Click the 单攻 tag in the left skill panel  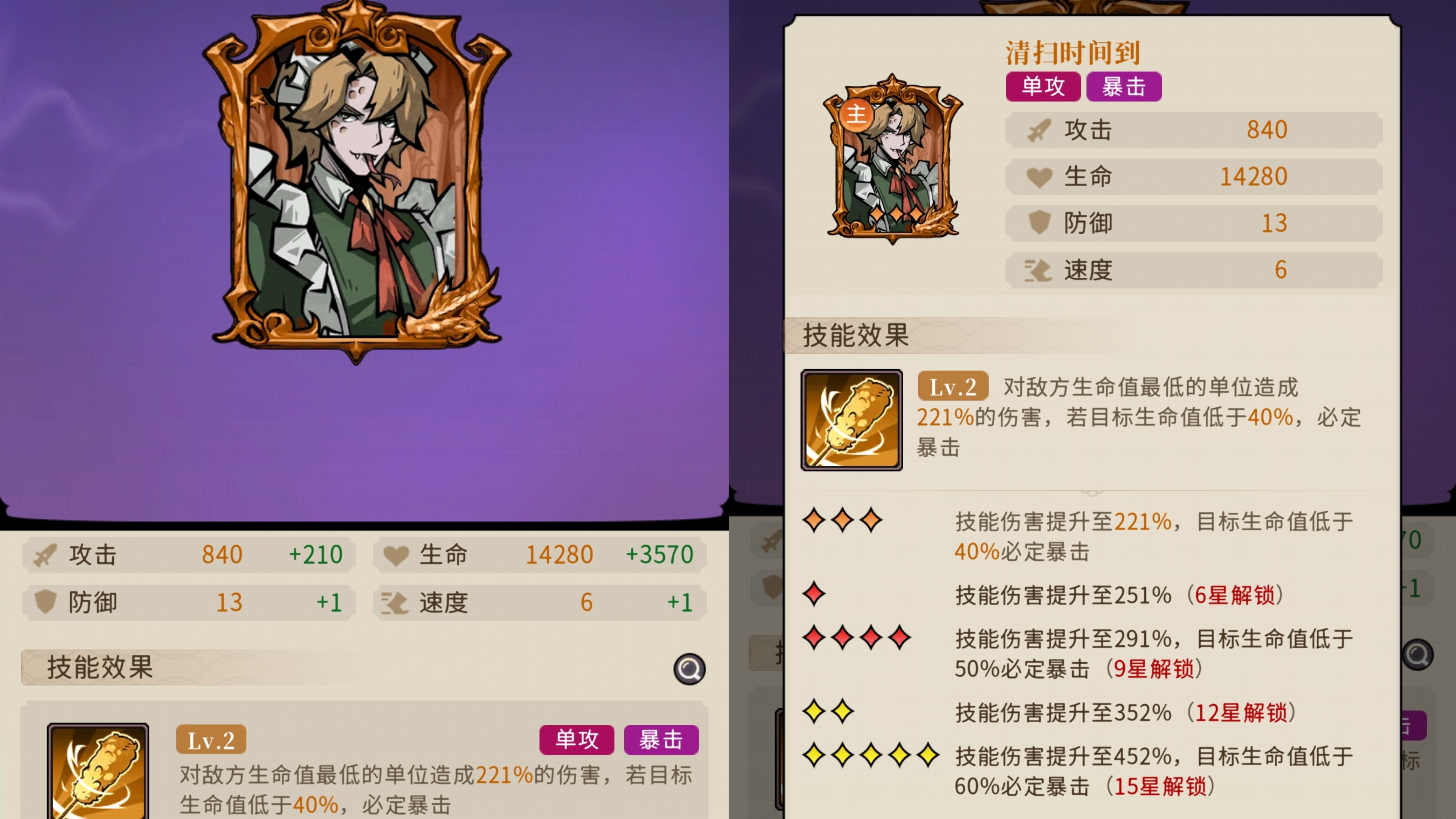pos(577,739)
